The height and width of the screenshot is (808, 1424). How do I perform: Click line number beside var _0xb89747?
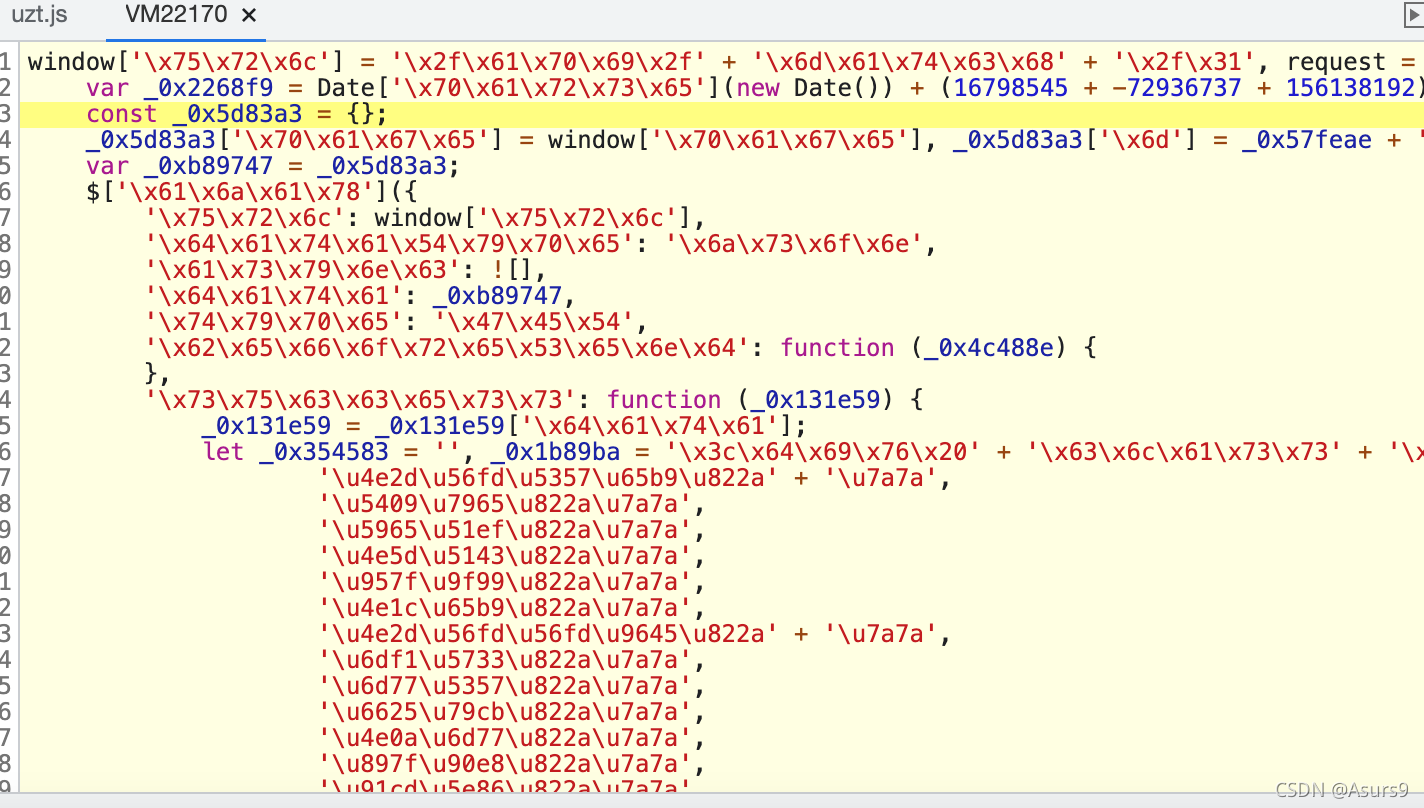[x=5, y=166]
